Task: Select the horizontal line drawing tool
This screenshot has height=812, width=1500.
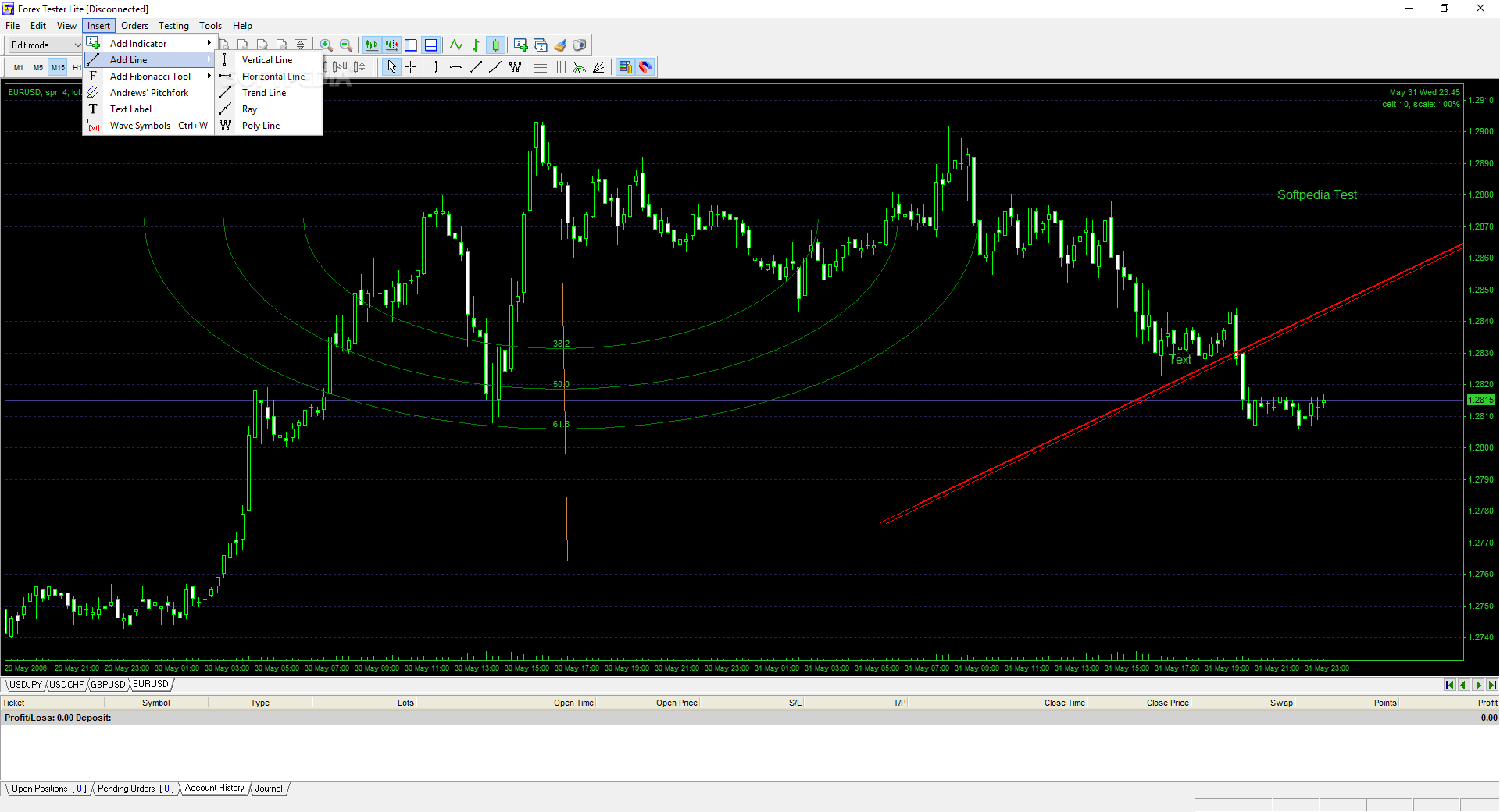Action: (456, 67)
